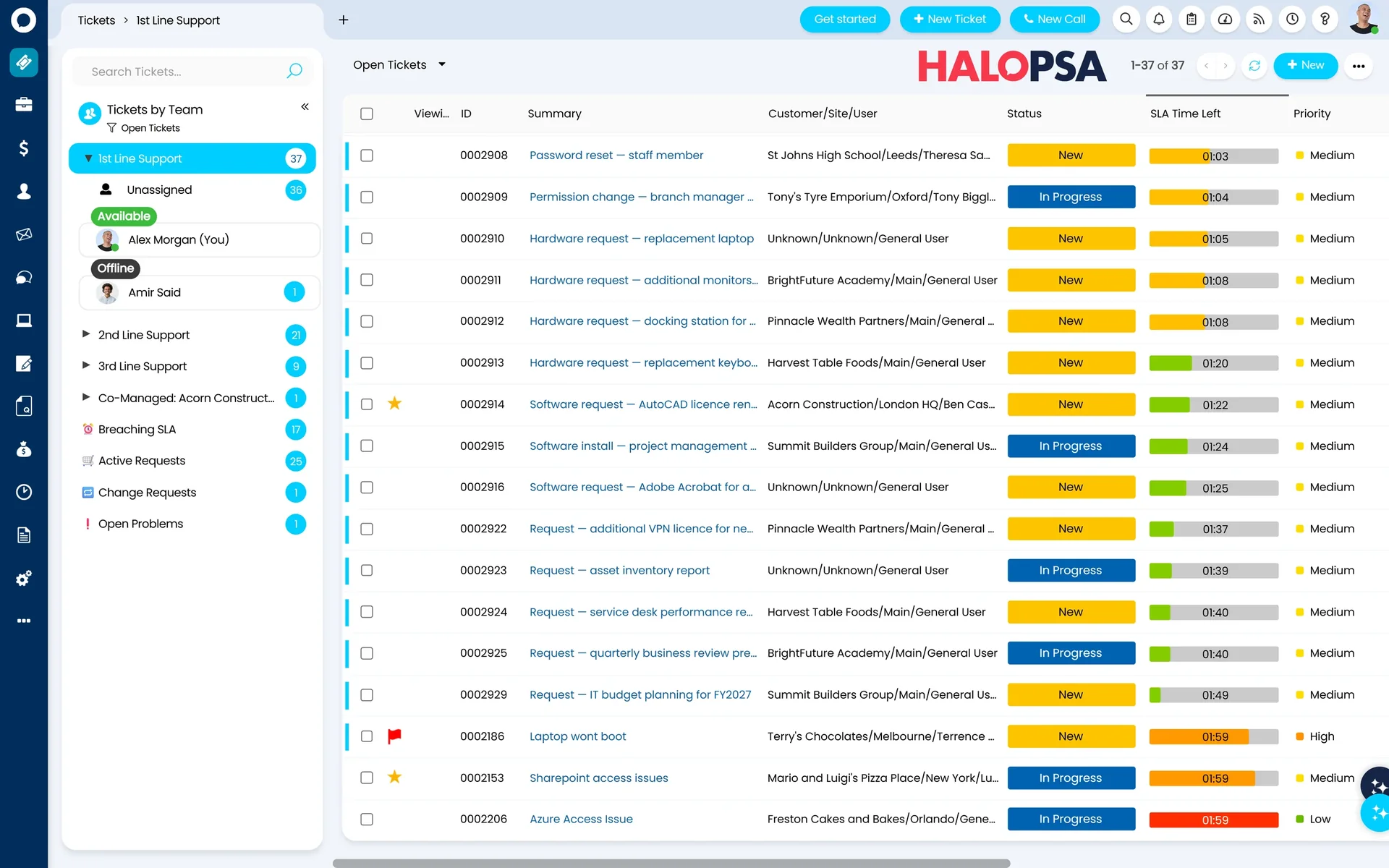Select ticket 0002922 checkbox
This screenshot has height=868, width=1389.
(367, 529)
